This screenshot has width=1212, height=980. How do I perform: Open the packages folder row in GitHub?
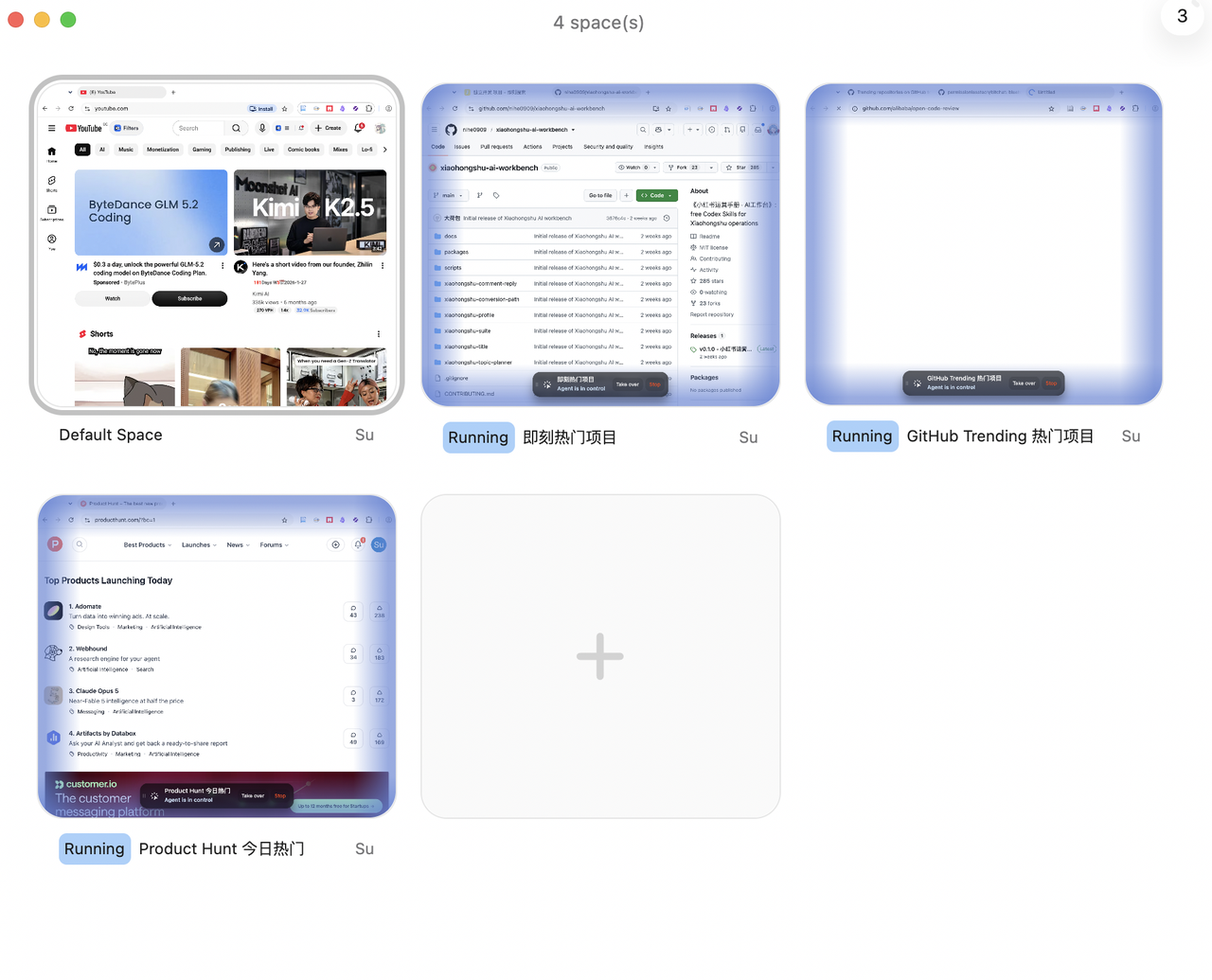click(x=553, y=252)
